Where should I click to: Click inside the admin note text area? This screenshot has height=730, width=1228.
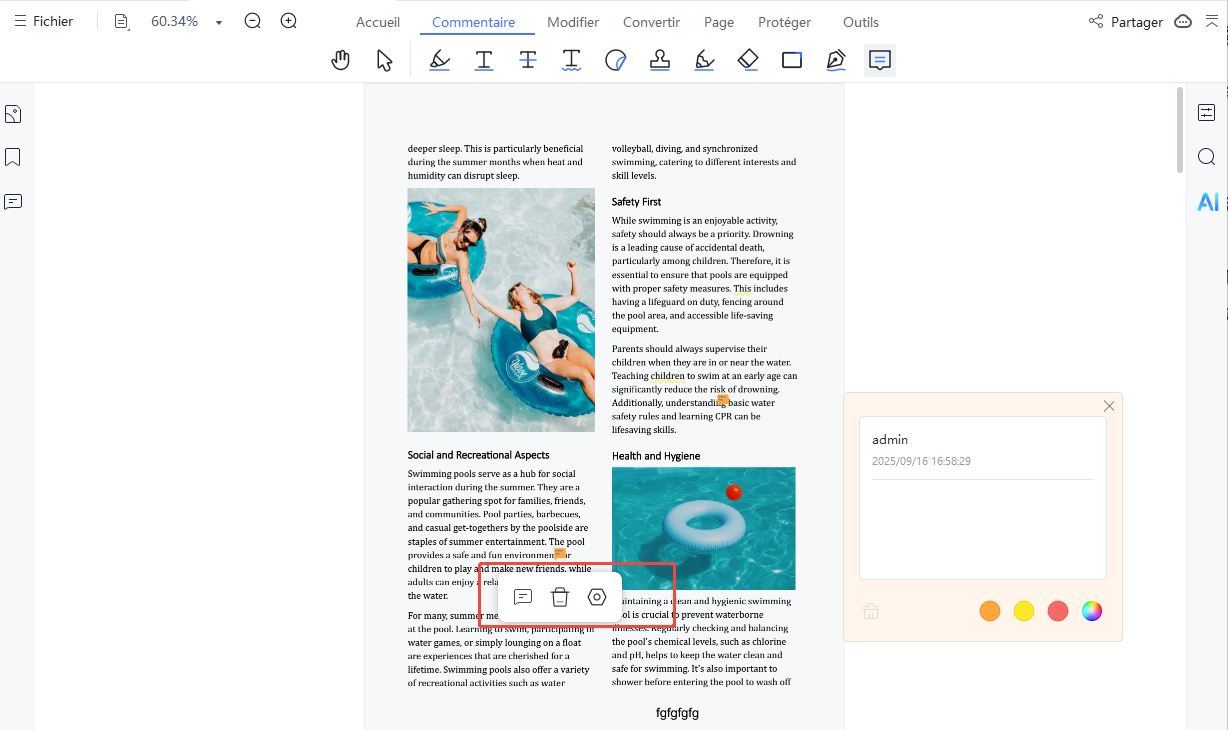[982, 530]
